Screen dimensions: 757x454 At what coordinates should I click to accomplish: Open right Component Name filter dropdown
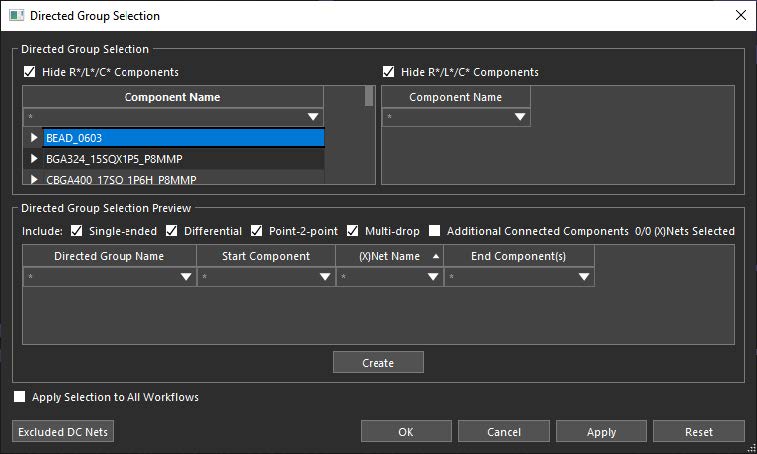pos(520,117)
